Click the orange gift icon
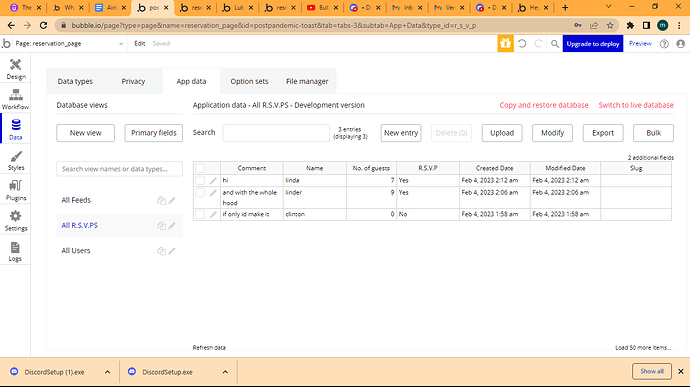 tap(505, 44)
